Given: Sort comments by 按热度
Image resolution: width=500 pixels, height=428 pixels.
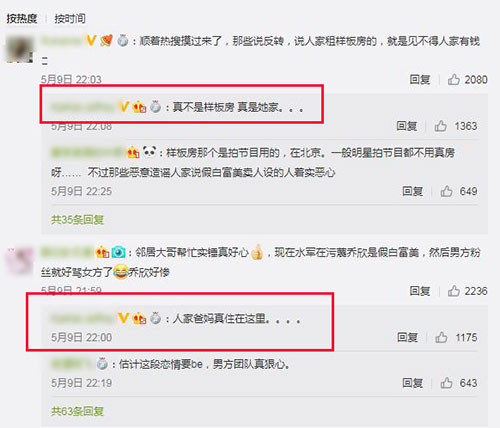Looking at the screenshot, I should click(x=22, y=18).
